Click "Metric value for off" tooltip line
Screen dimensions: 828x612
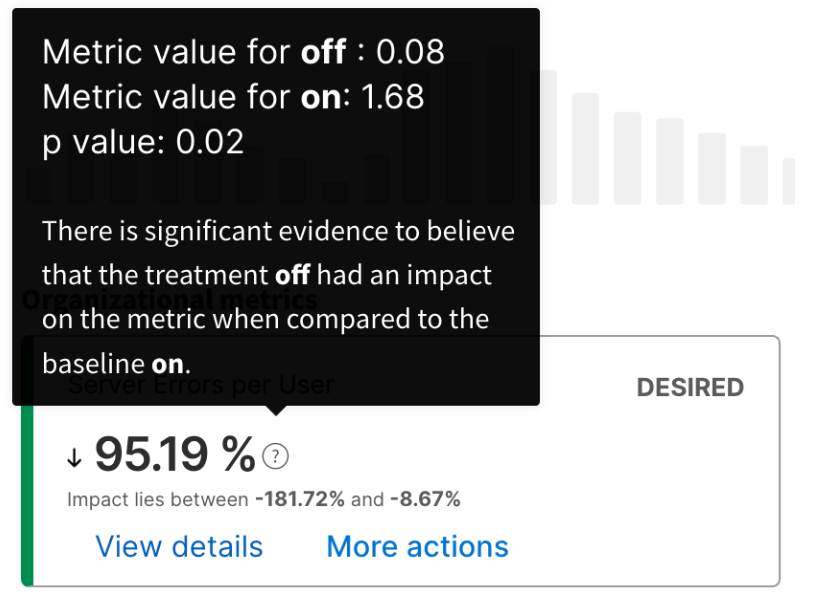[243, 52]
